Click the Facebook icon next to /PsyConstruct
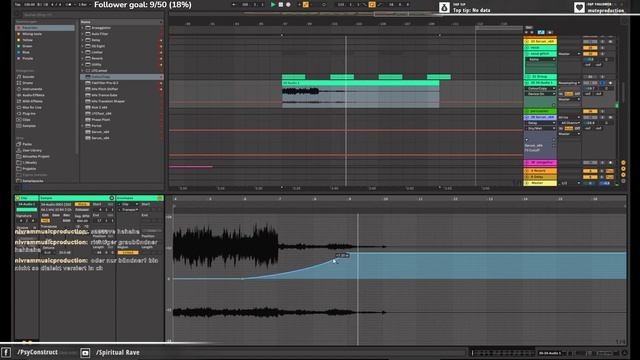This screenshot has height=360, width=640. pos(6,353)
